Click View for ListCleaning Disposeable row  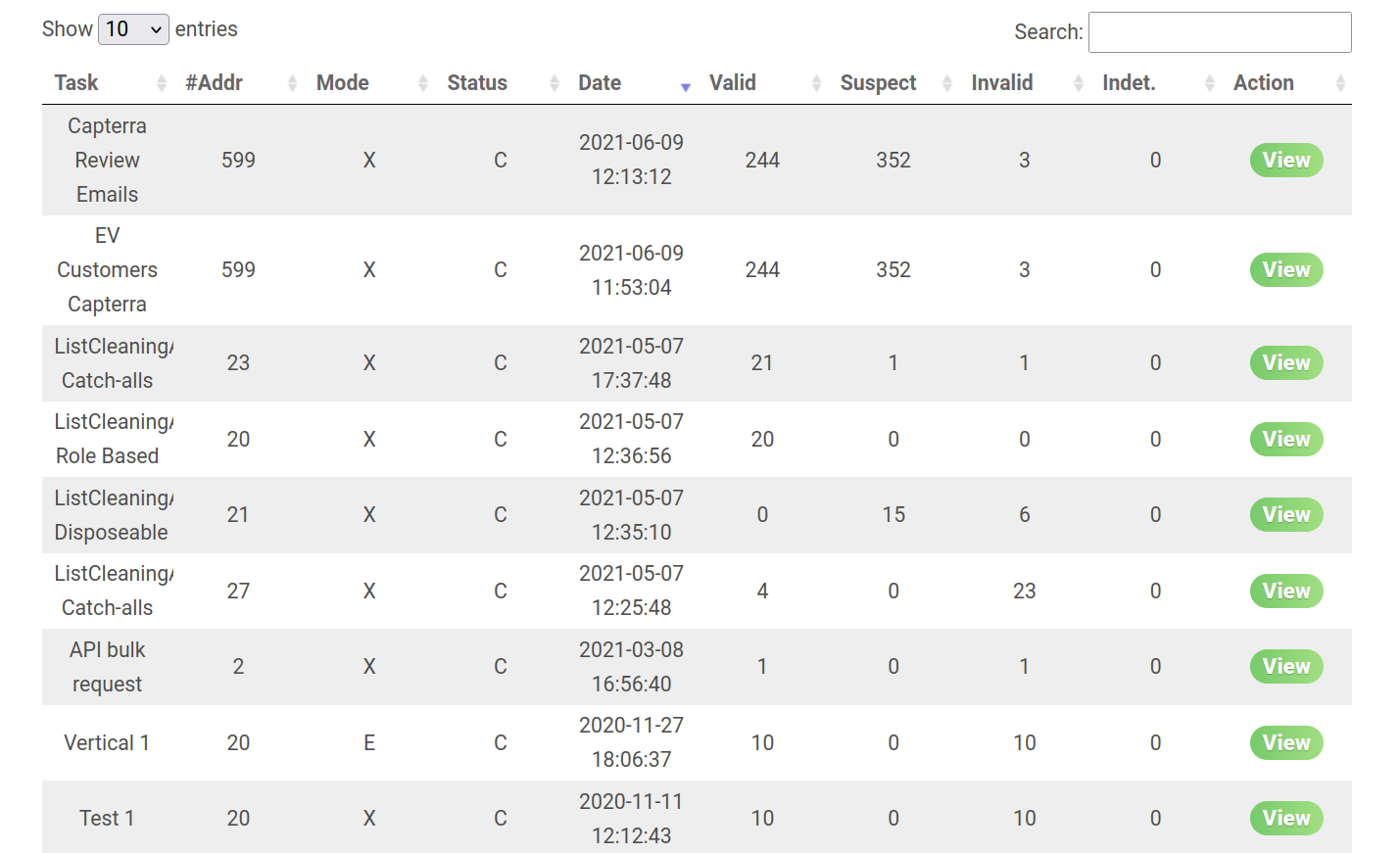[x=1286, y=515]
